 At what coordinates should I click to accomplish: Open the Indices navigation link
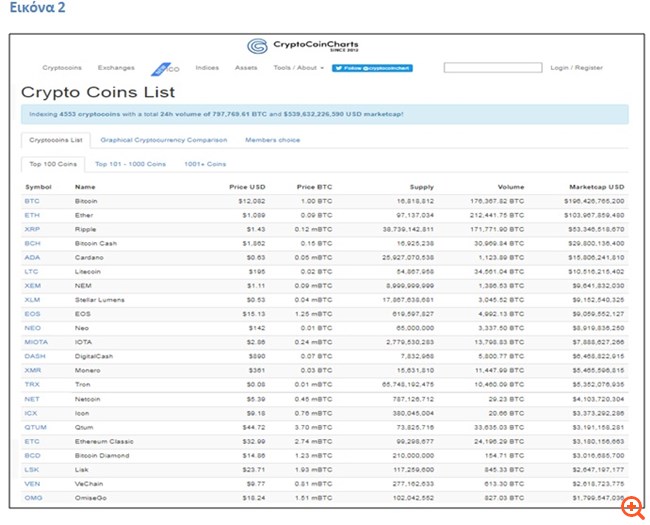207,68
